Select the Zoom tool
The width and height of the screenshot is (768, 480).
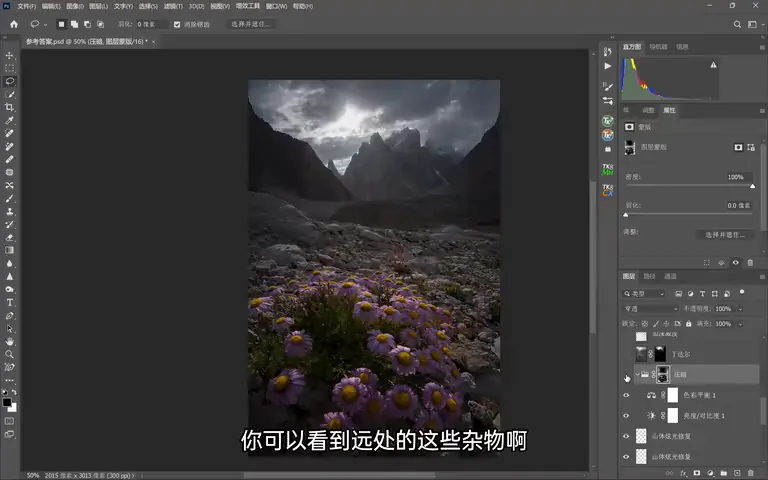pos(9,354)
